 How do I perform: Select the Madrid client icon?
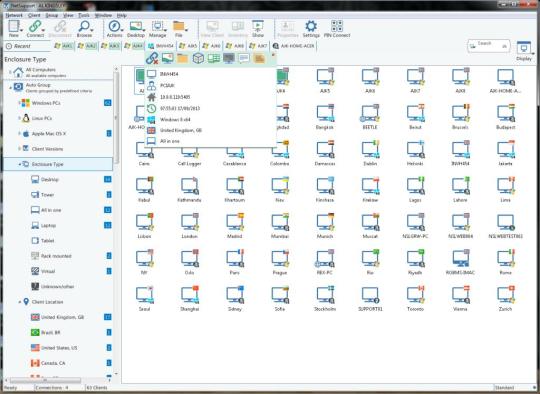click(x=235, y=222)
